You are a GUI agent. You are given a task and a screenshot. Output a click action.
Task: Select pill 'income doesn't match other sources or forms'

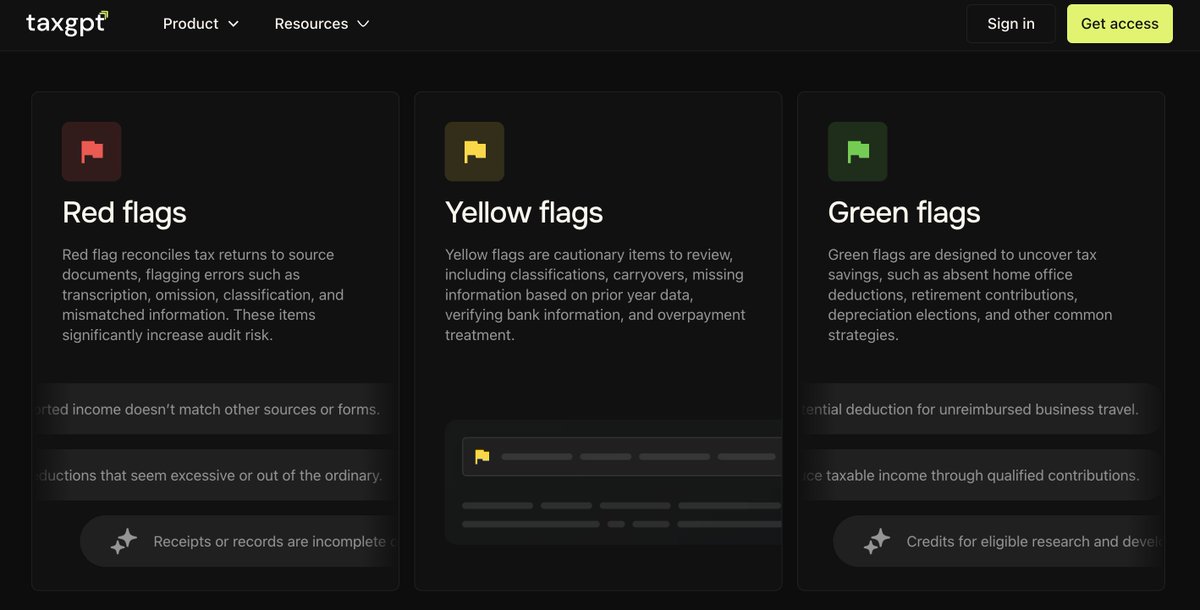(x=216, y=409)
